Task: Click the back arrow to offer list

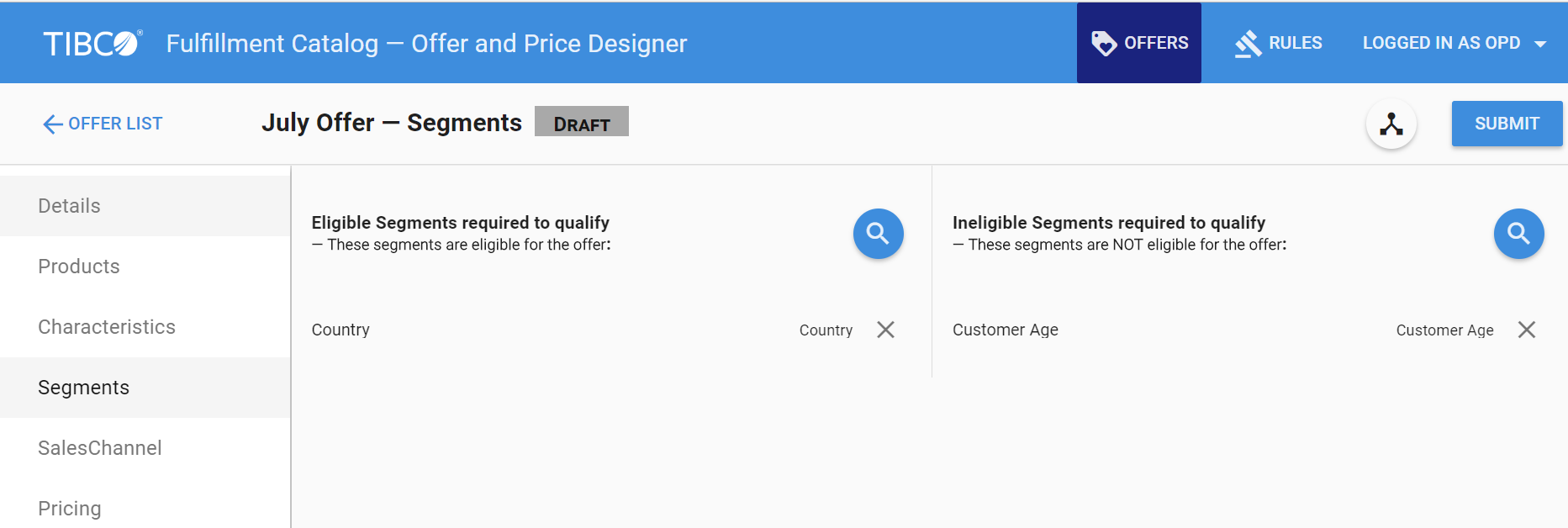Action: (x=52, y=124)
